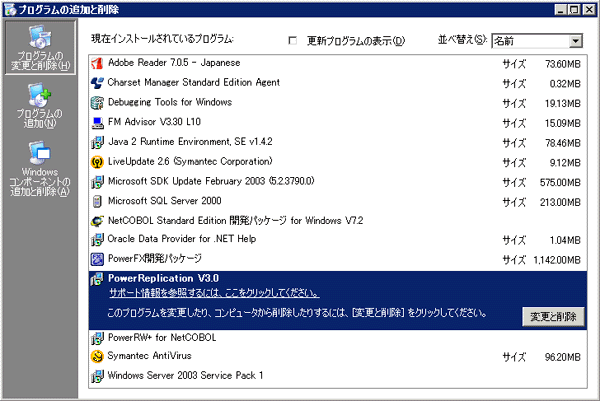Minimize the プログラムの追加と削除 window

click(x=561, y=10)
